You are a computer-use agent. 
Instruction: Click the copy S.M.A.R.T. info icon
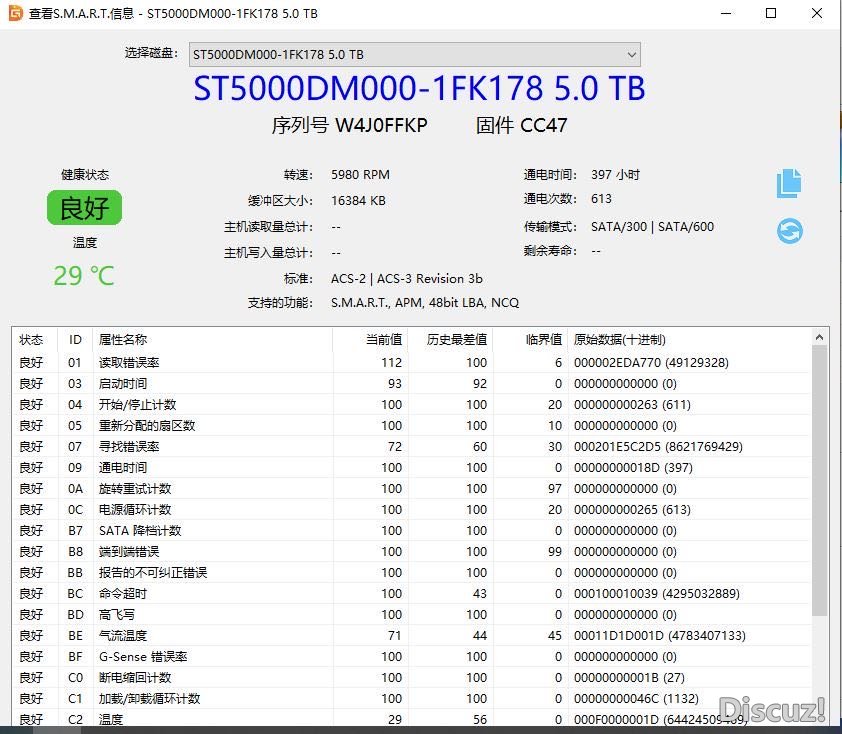(x=789, y=183)
